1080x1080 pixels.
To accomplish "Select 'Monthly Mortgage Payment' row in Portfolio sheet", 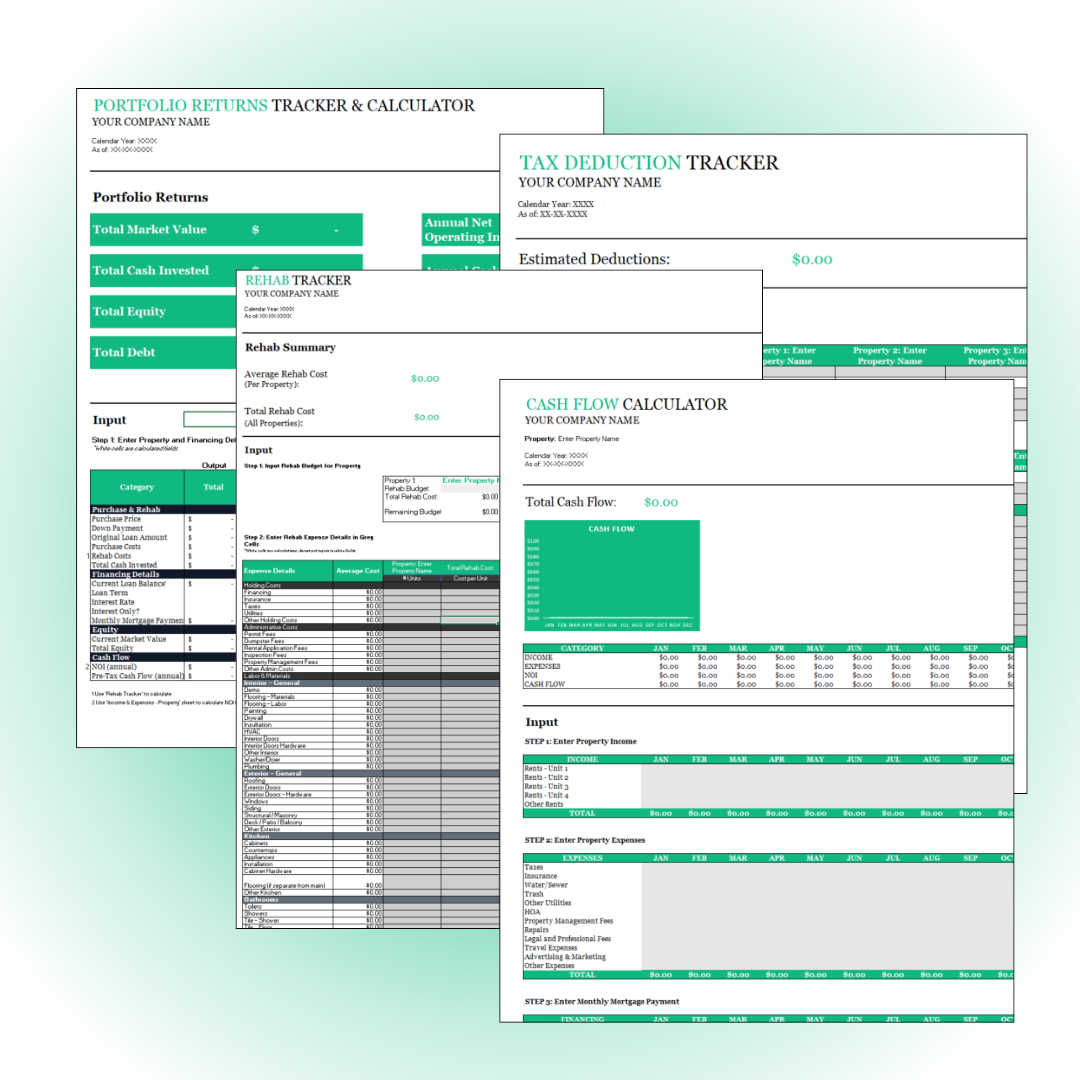I will (x=163, y=621).
